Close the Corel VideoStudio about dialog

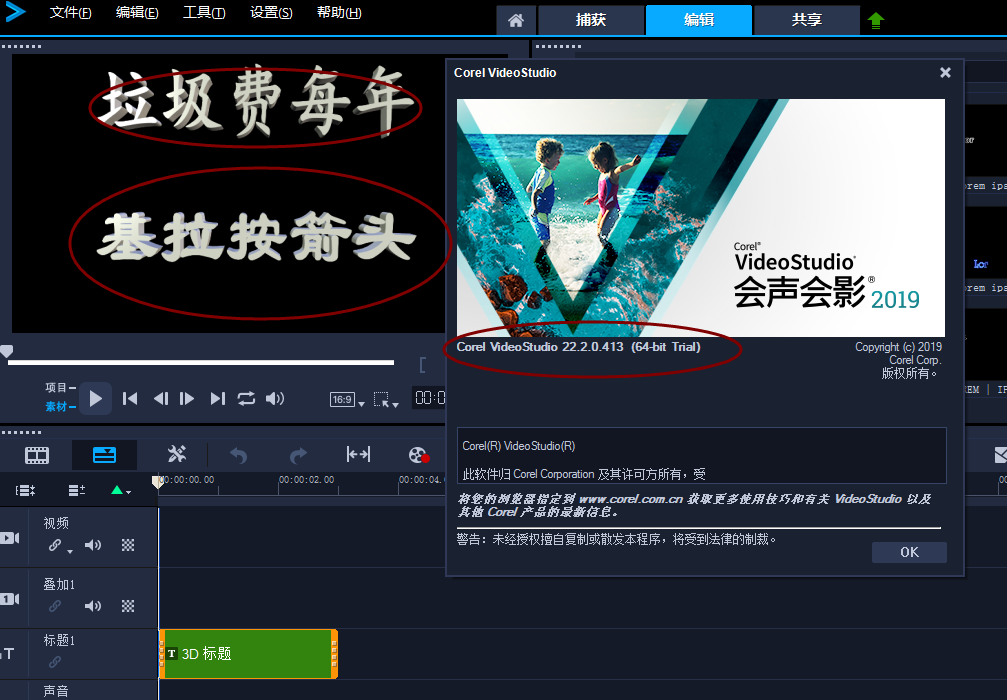pos(945,73)
